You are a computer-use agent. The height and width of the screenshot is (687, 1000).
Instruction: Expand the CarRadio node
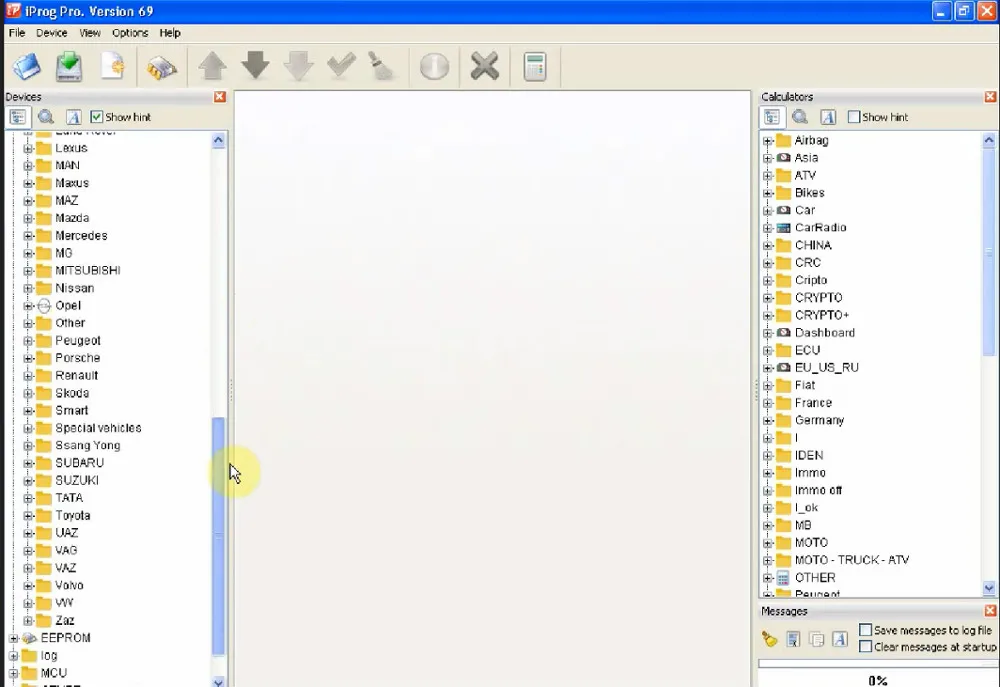(768, 228)
